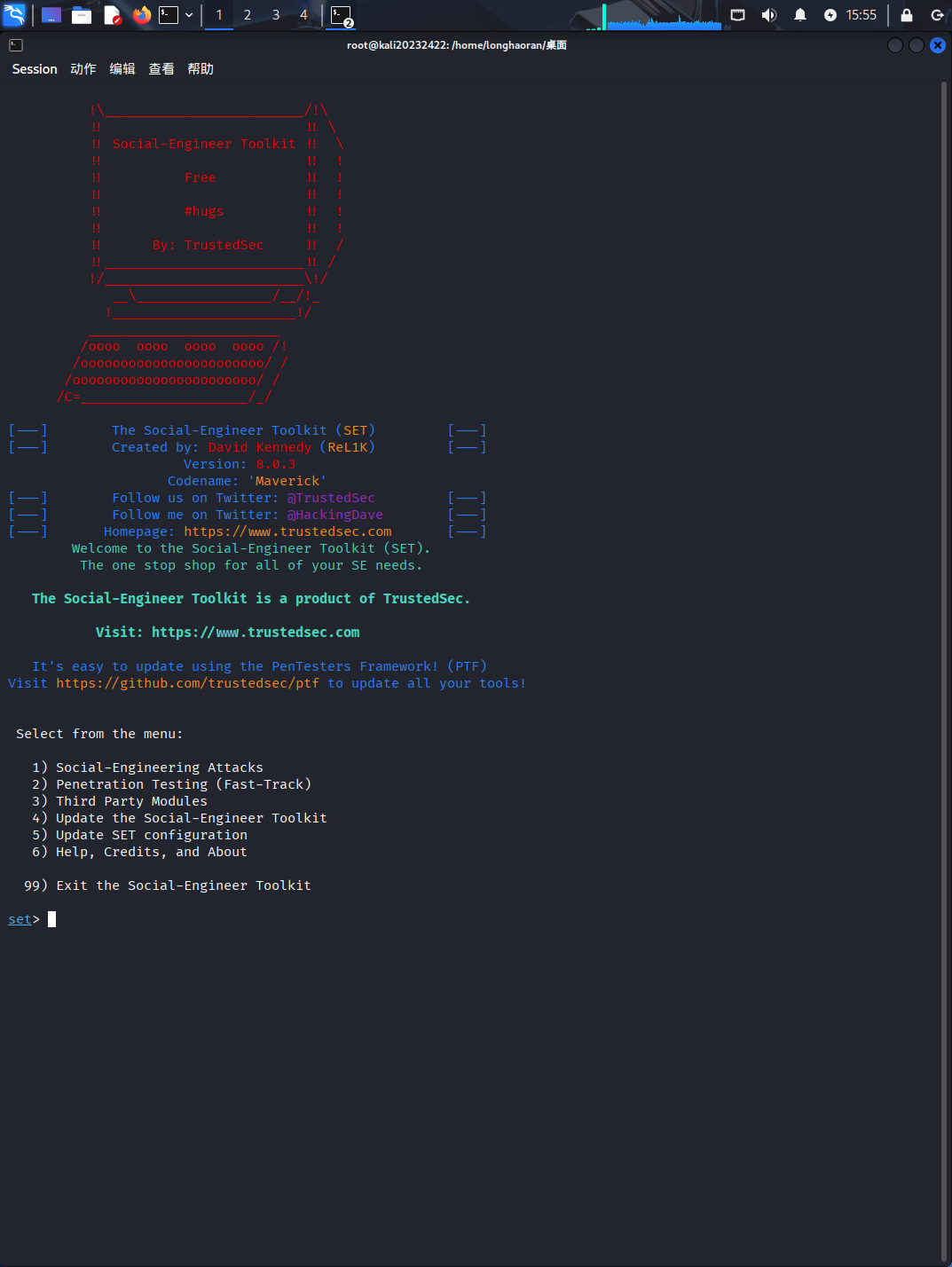This screenshot has height=1267, width=952.
Task: Click 'The one stop shop' tagline
Action: click(x=251, y=565)
